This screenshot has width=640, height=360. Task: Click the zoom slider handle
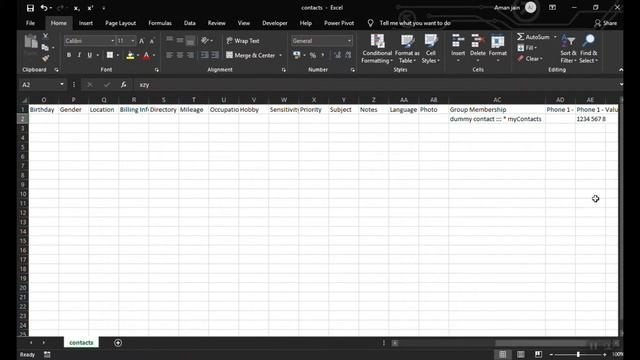(578, 354)
